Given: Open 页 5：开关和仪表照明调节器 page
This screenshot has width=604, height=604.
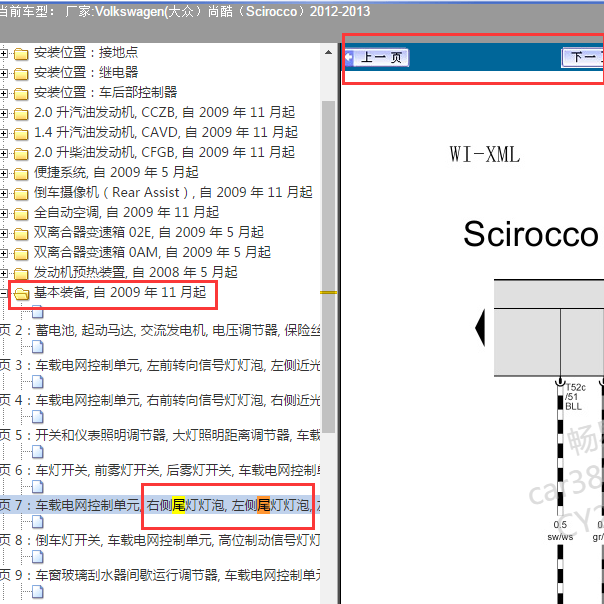Looking at the screenshot, I should point(160,435).
